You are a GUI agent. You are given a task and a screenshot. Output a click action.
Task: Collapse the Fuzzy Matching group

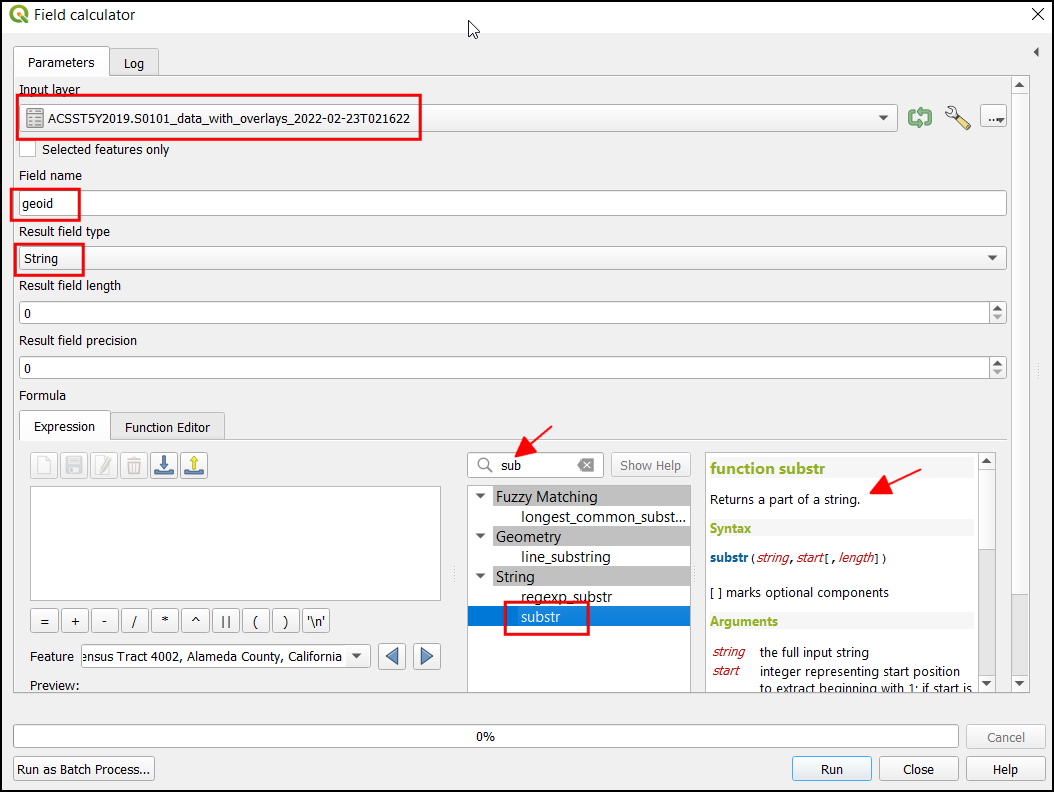[x=482, y=497]
